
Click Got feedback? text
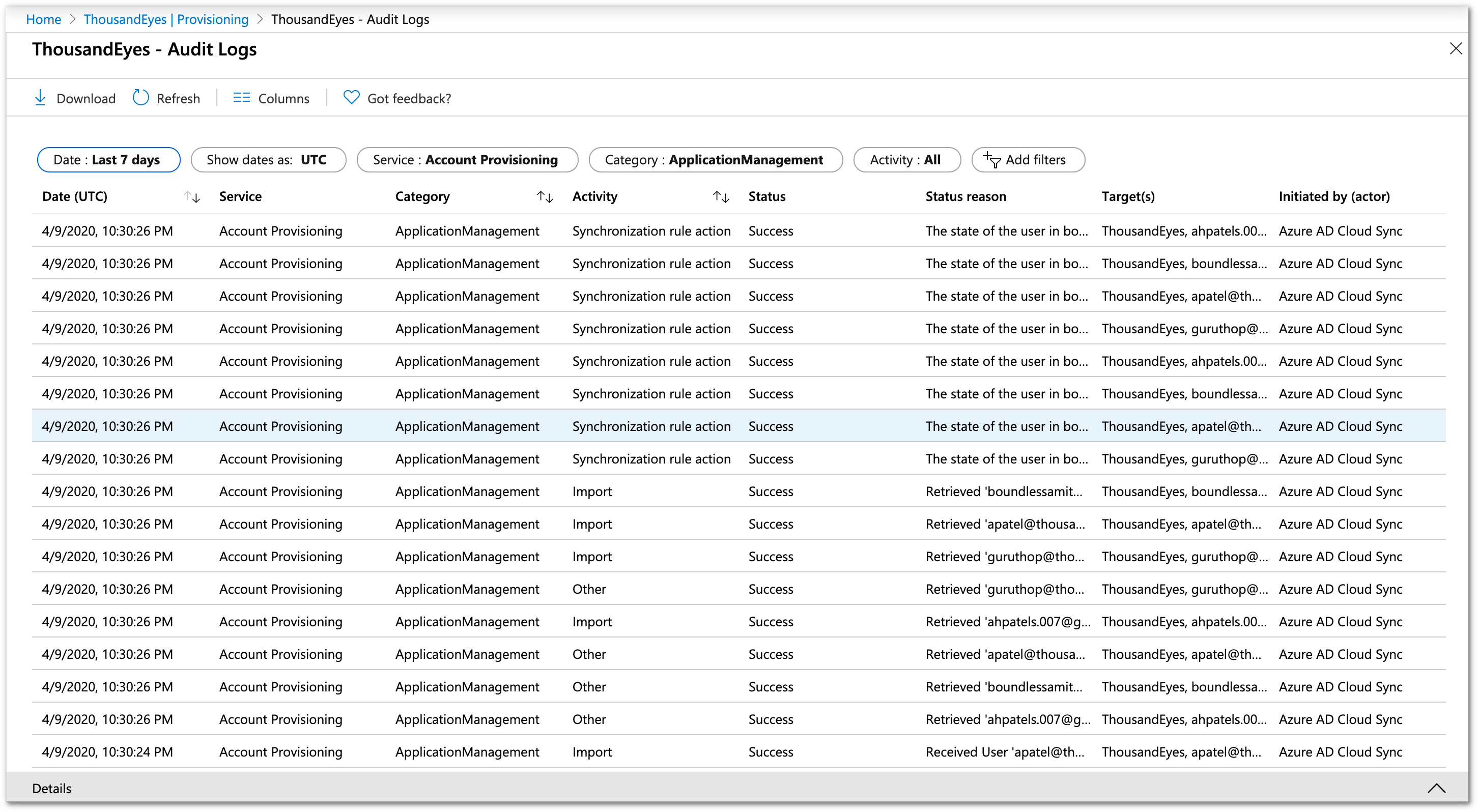click(409, 99)
